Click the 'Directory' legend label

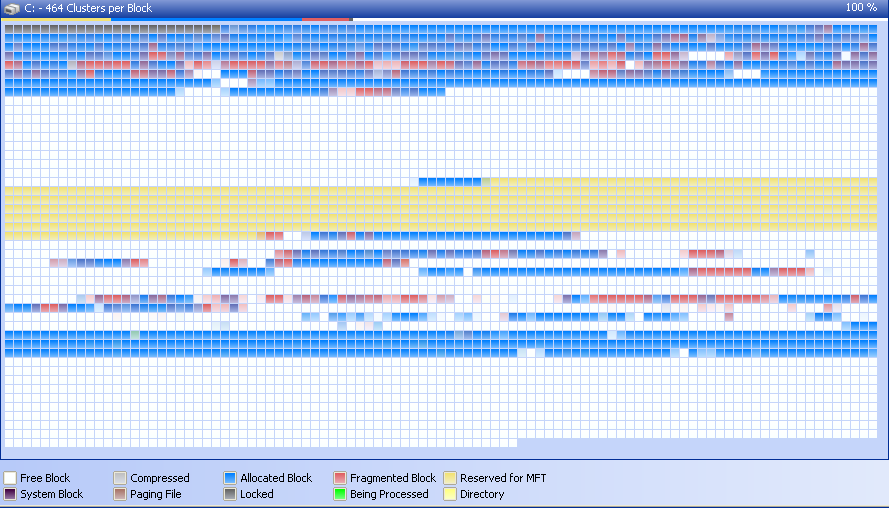coord(482,494)
